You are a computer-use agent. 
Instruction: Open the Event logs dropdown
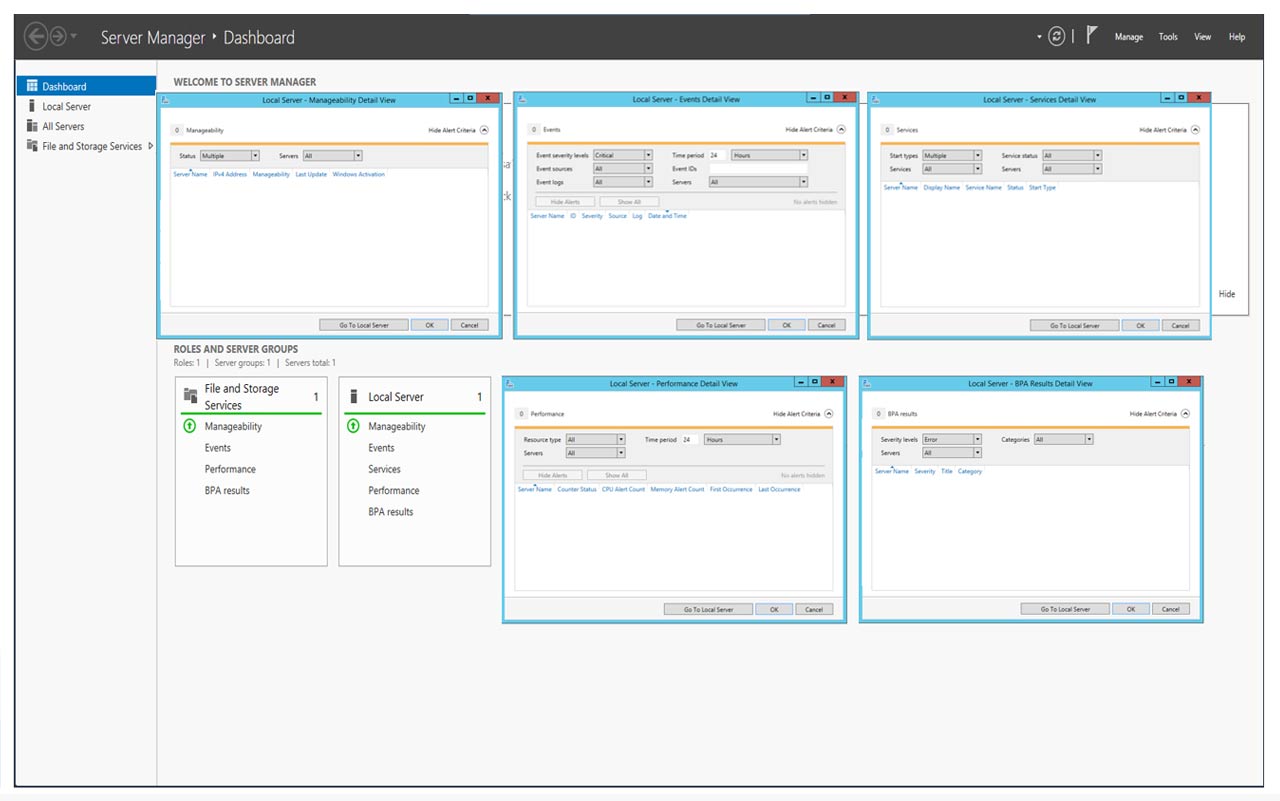coord(623,182)
